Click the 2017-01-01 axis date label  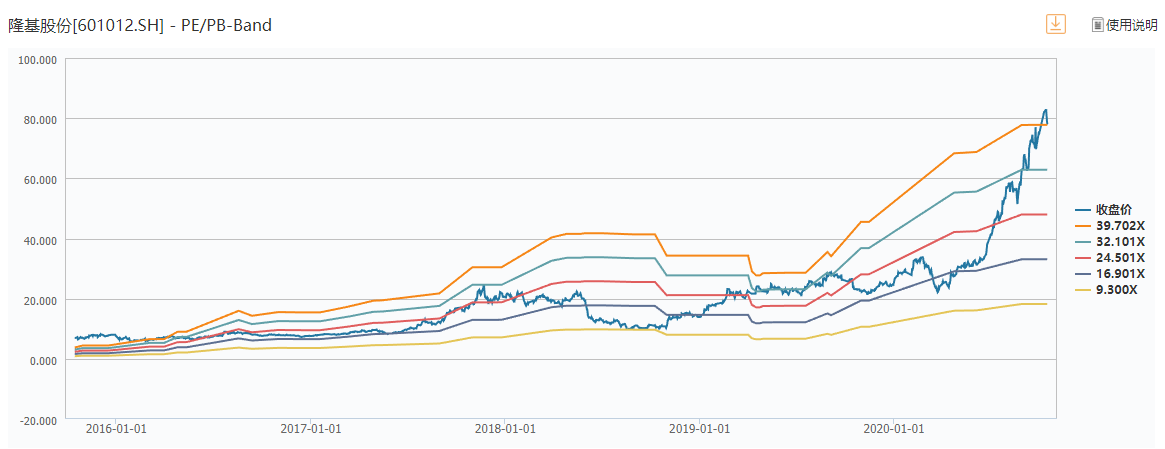pos(310,429)
